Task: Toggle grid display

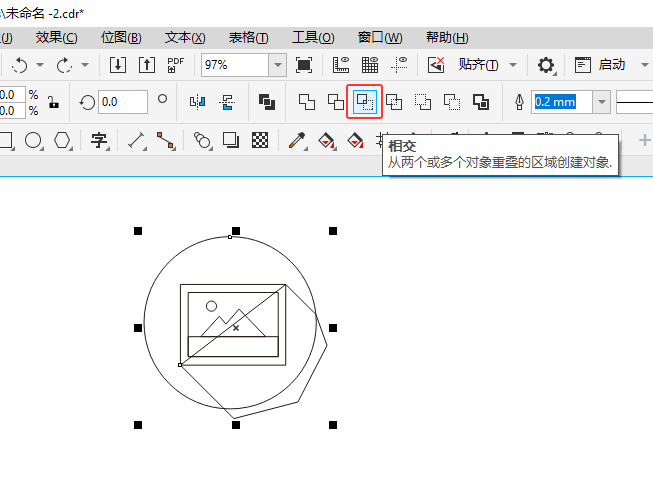Action: [x=370, y=65]
